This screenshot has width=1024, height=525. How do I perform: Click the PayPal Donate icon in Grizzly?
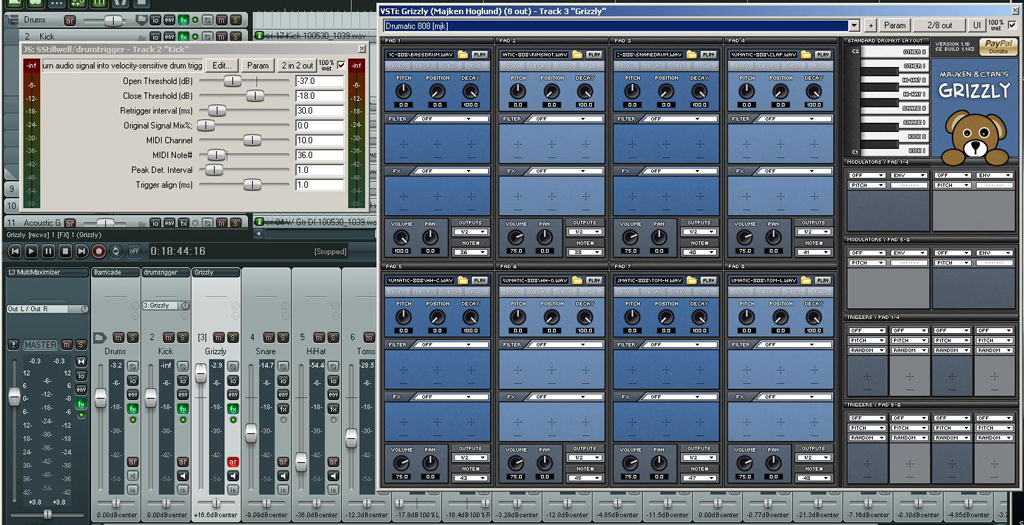coord(998,46)
